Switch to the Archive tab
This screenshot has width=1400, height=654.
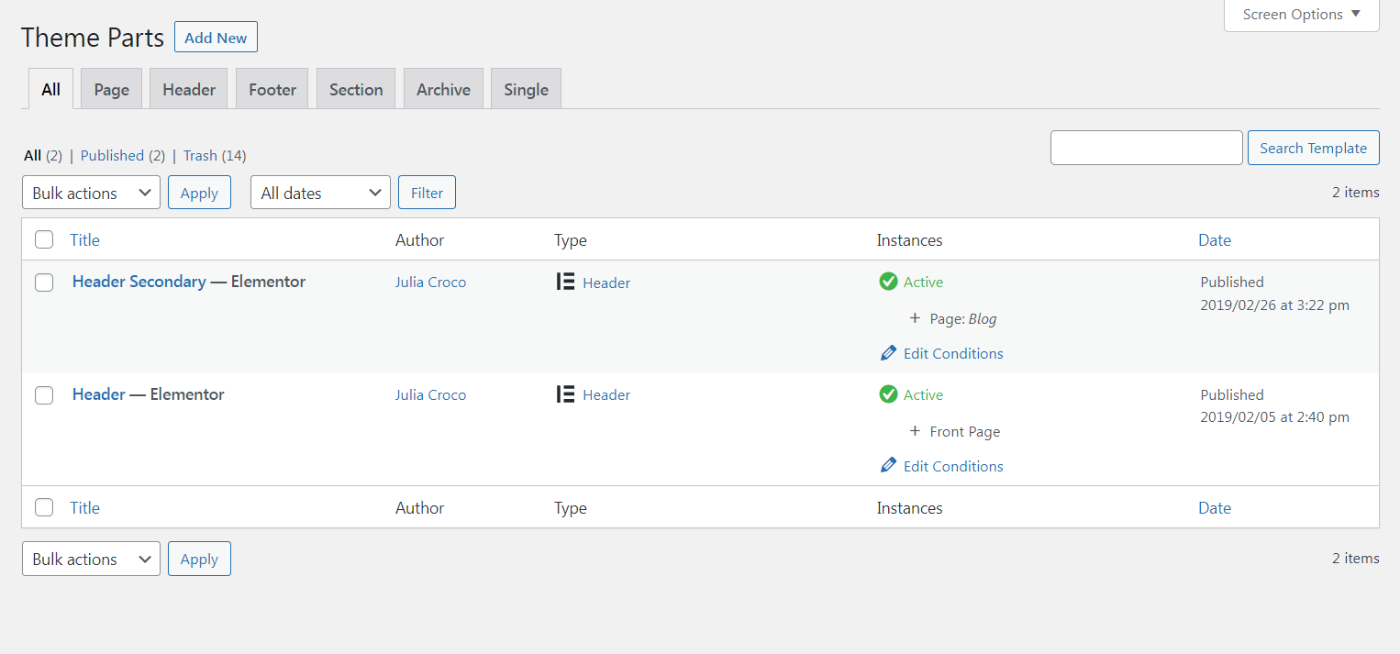444,89
